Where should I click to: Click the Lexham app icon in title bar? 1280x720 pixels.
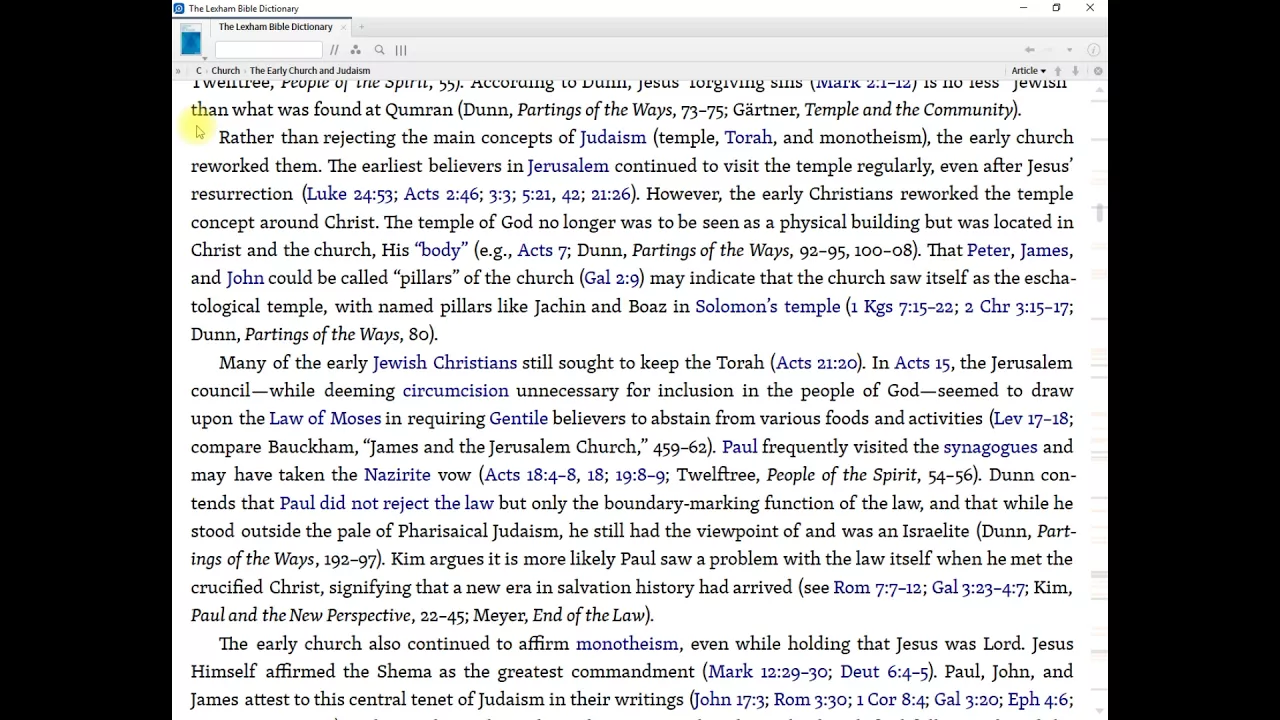[x=179, y=8]
